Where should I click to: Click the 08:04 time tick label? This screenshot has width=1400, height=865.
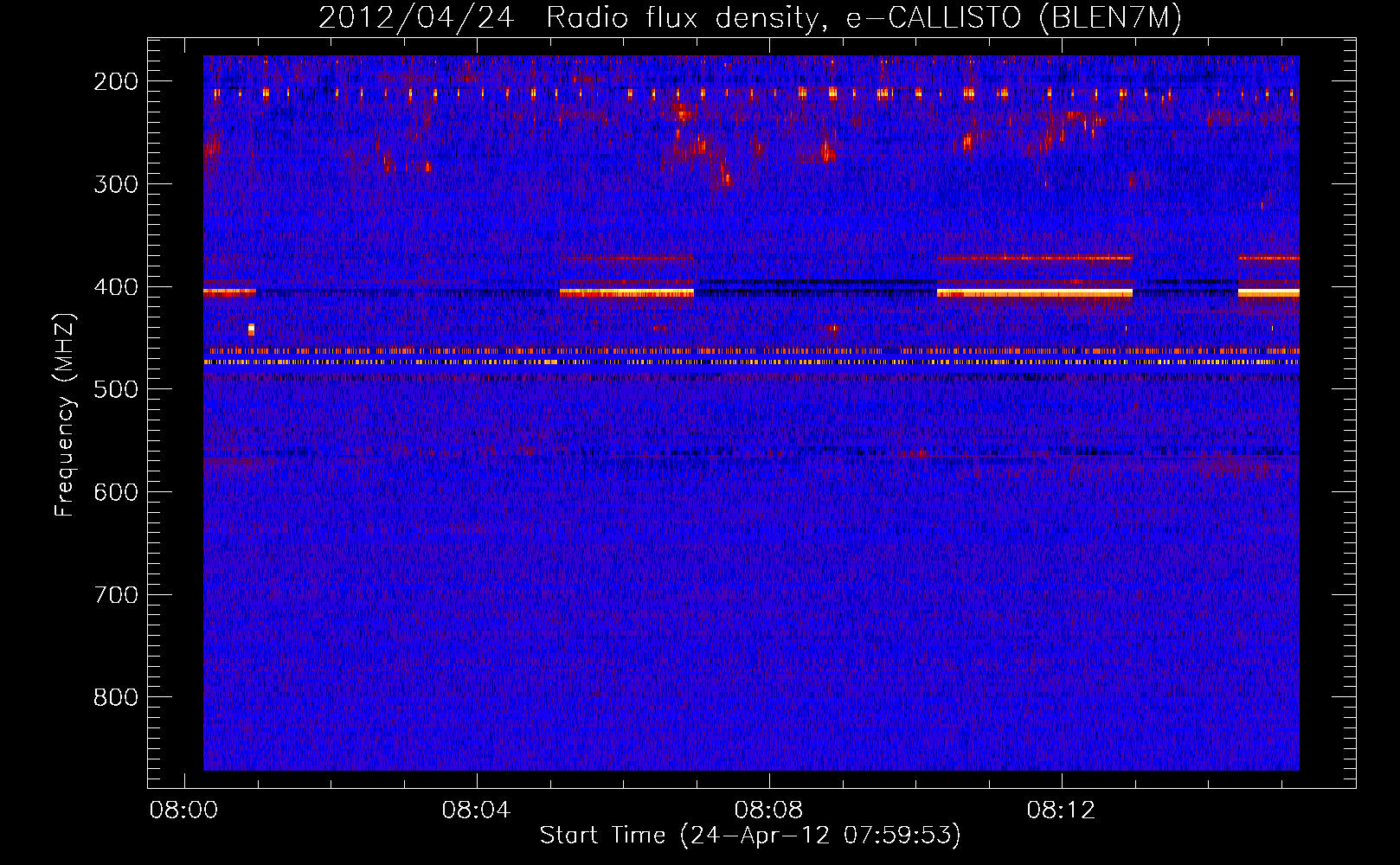476,811
